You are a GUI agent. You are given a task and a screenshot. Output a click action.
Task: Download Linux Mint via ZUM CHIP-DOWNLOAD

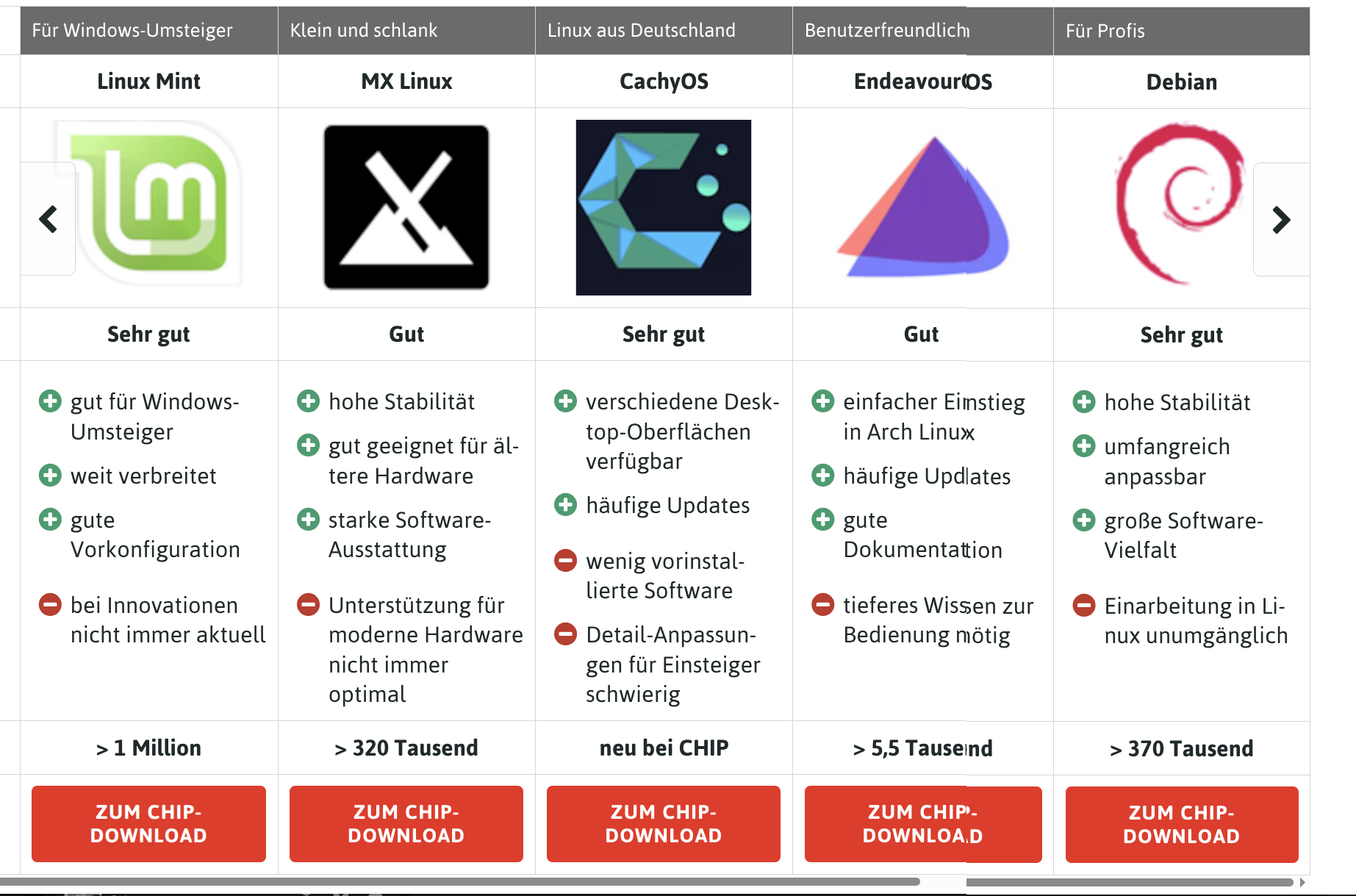click(148, 824)
